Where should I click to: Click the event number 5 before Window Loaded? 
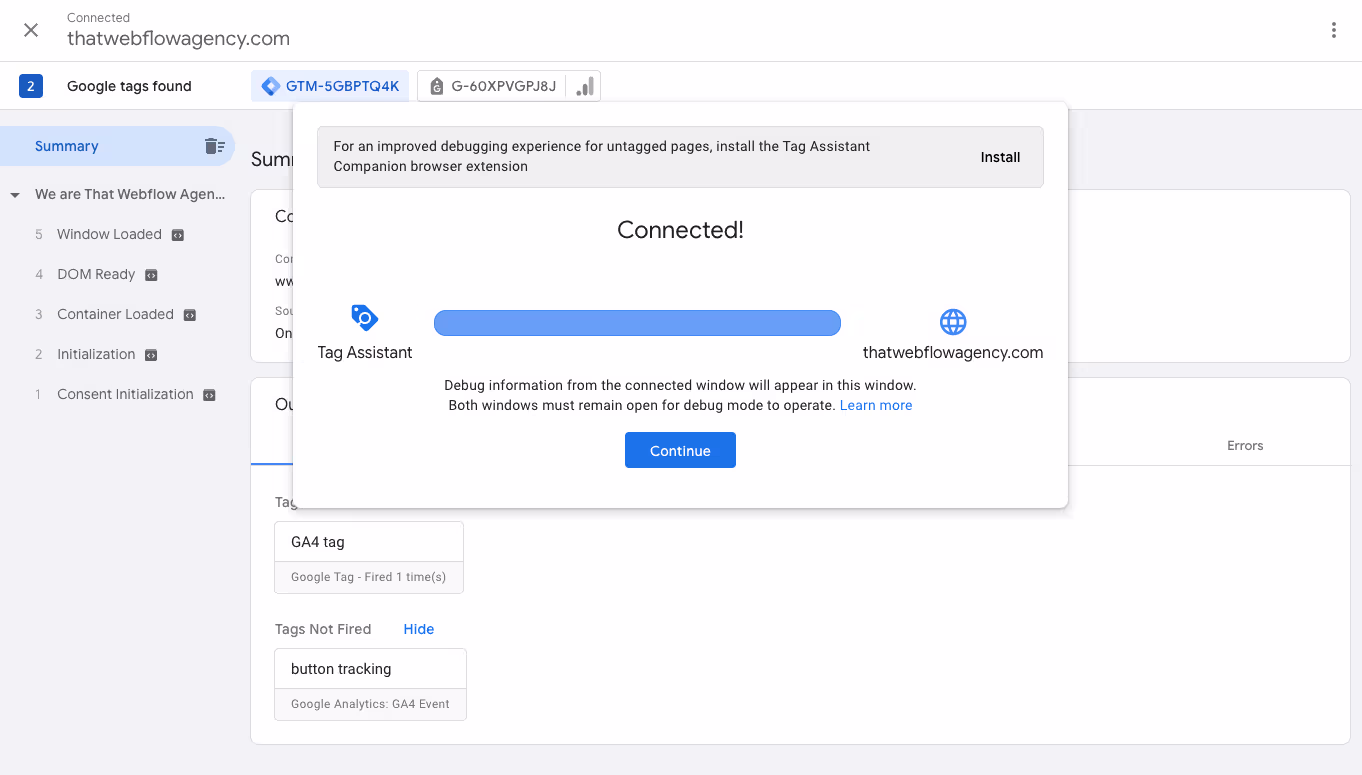(x=39, y=234)
